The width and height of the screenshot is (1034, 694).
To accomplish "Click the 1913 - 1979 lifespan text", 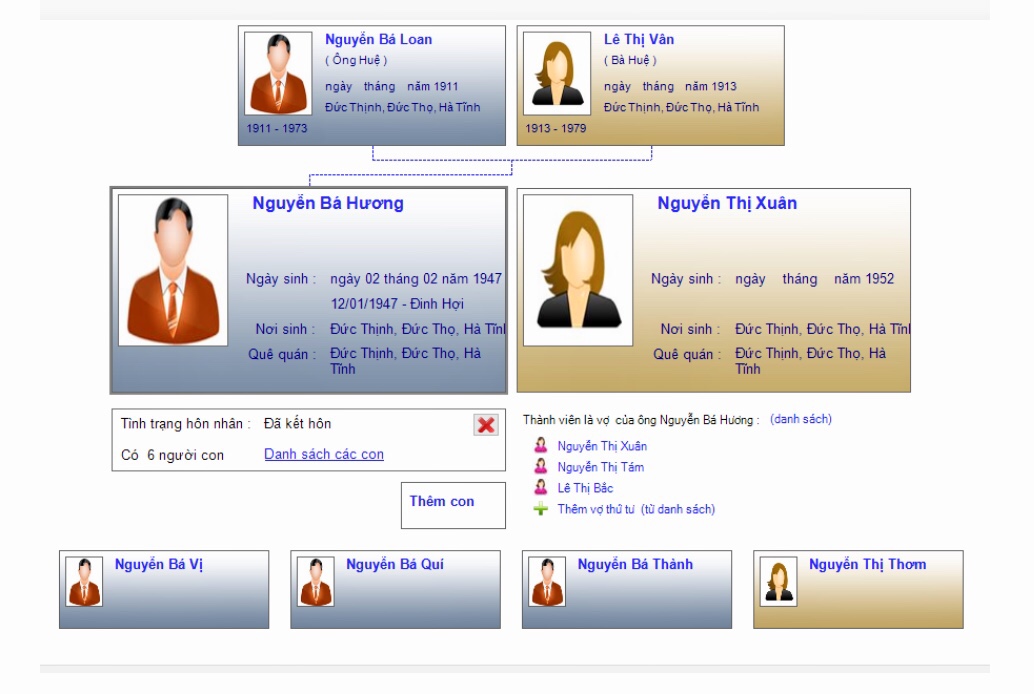I will pyautogui.click(x=556, y=128).
